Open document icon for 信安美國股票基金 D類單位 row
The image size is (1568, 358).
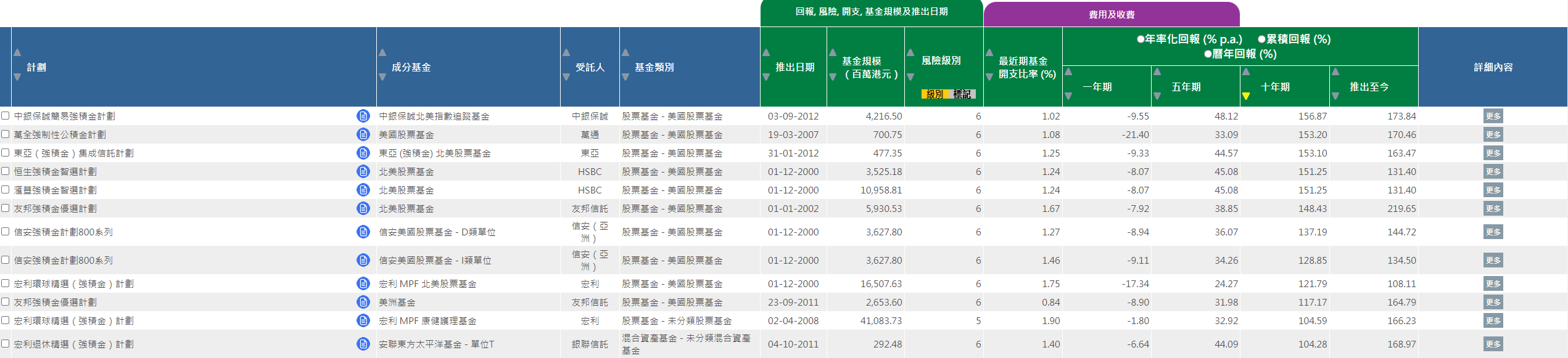click(x=363, y=232)
